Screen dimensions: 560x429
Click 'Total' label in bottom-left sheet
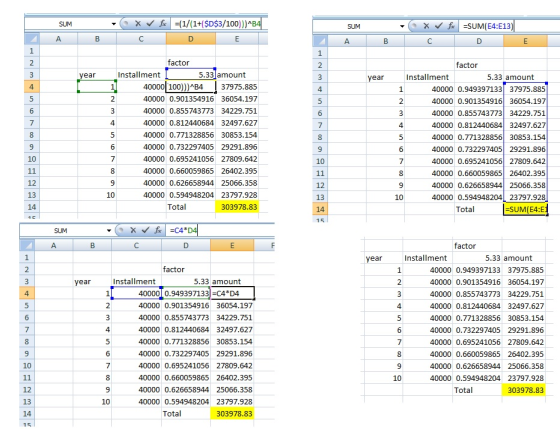point(172,414)
